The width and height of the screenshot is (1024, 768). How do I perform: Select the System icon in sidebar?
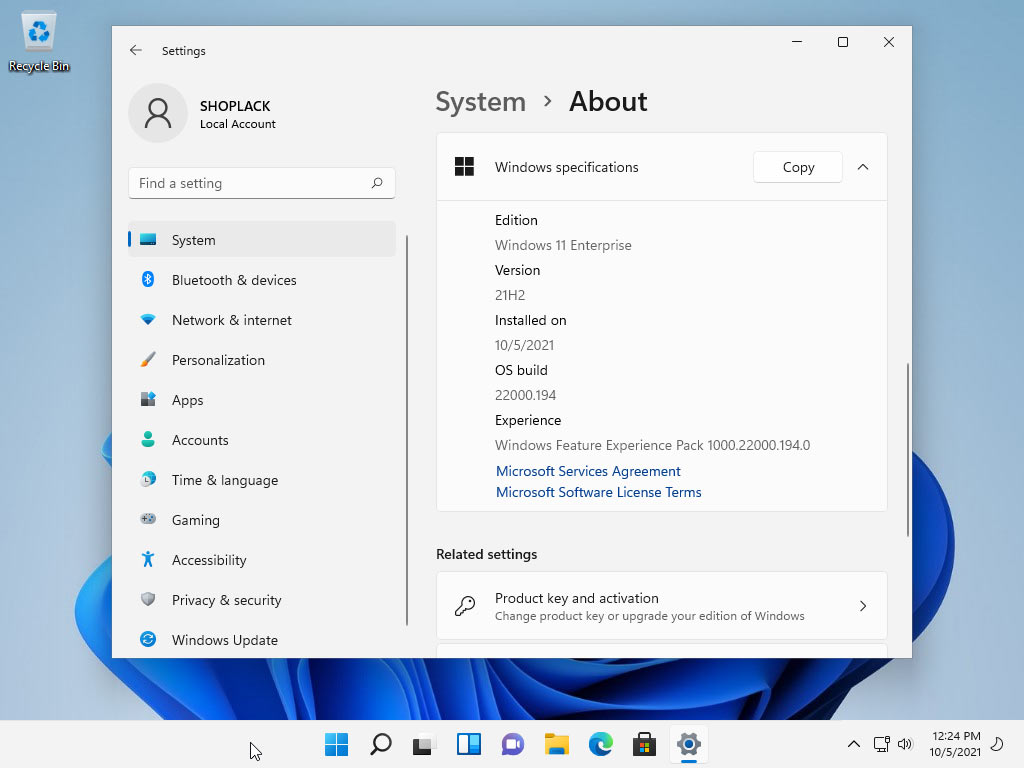click(x=148, y=240)
